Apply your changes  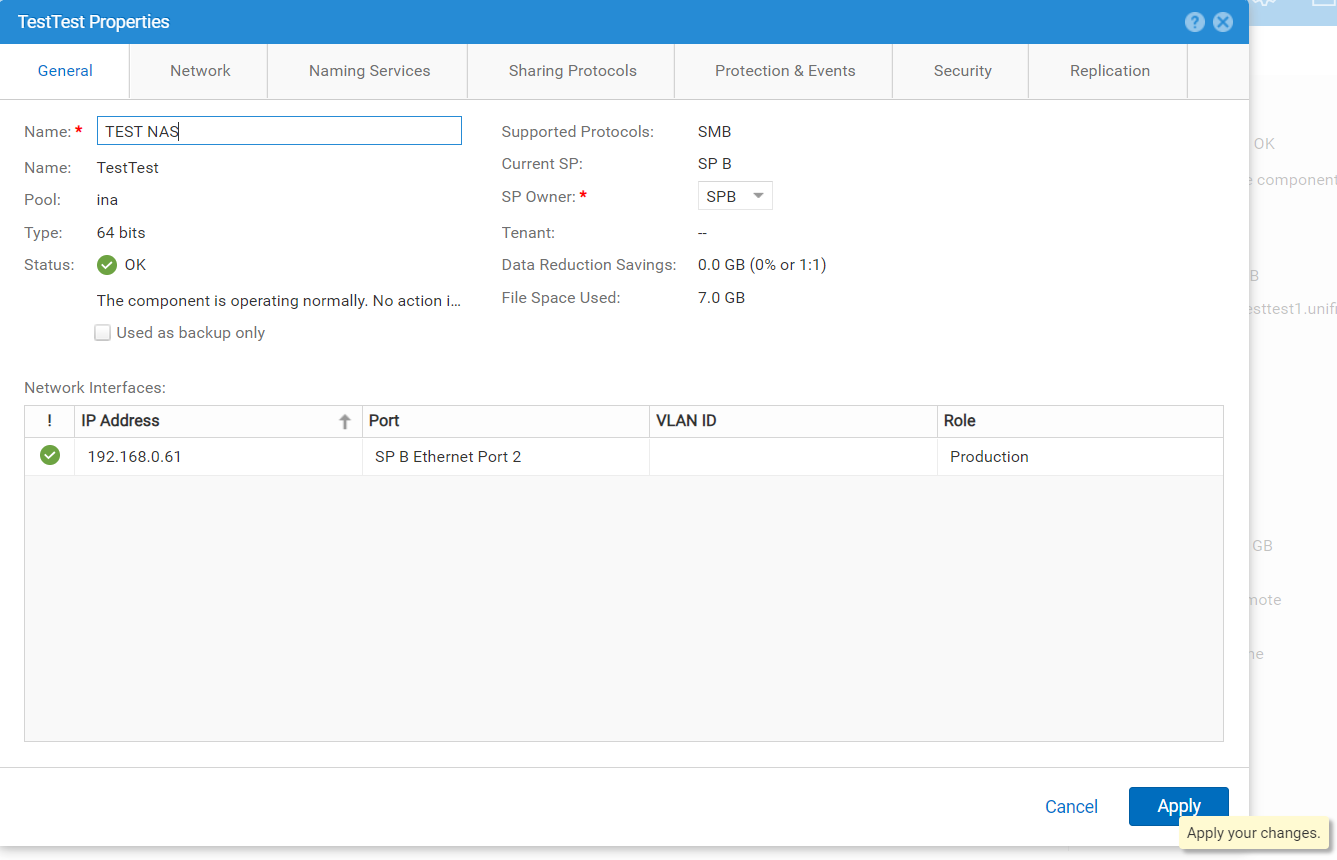click(1178, 806)
